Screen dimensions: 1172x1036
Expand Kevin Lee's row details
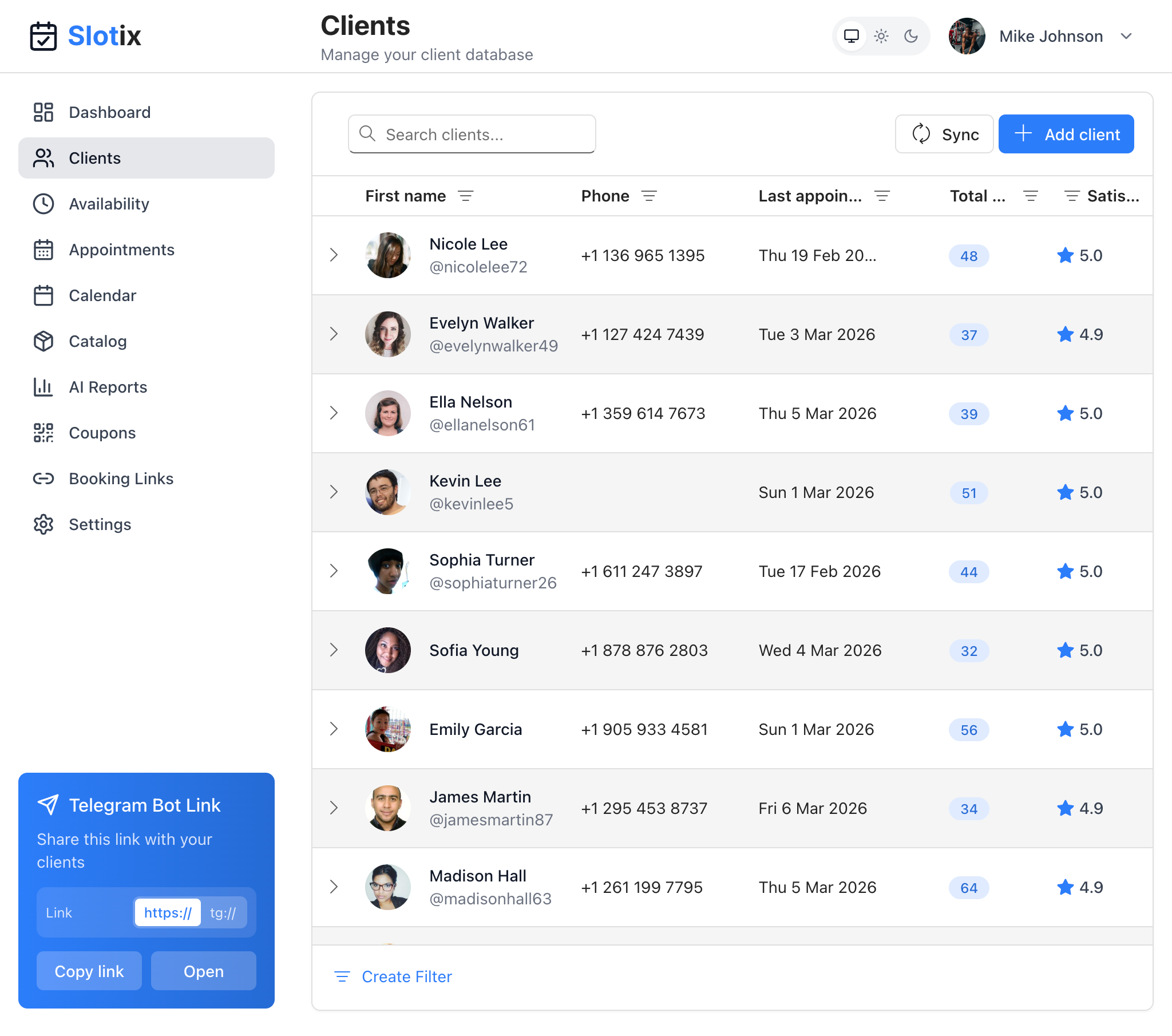(x=334, y=492)
